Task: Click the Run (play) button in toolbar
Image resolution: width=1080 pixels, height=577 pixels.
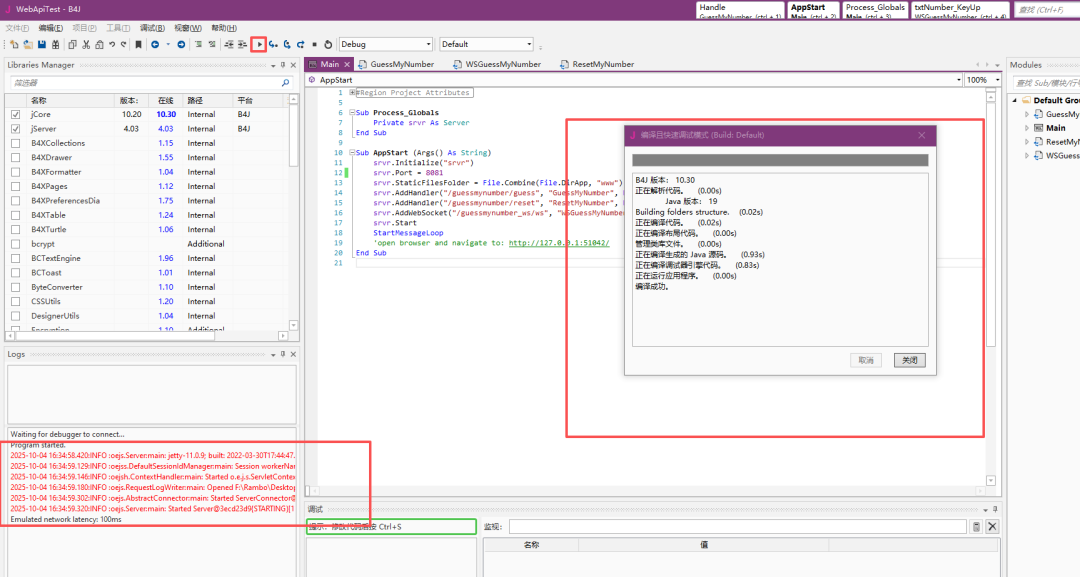Action: pos(260,44)
